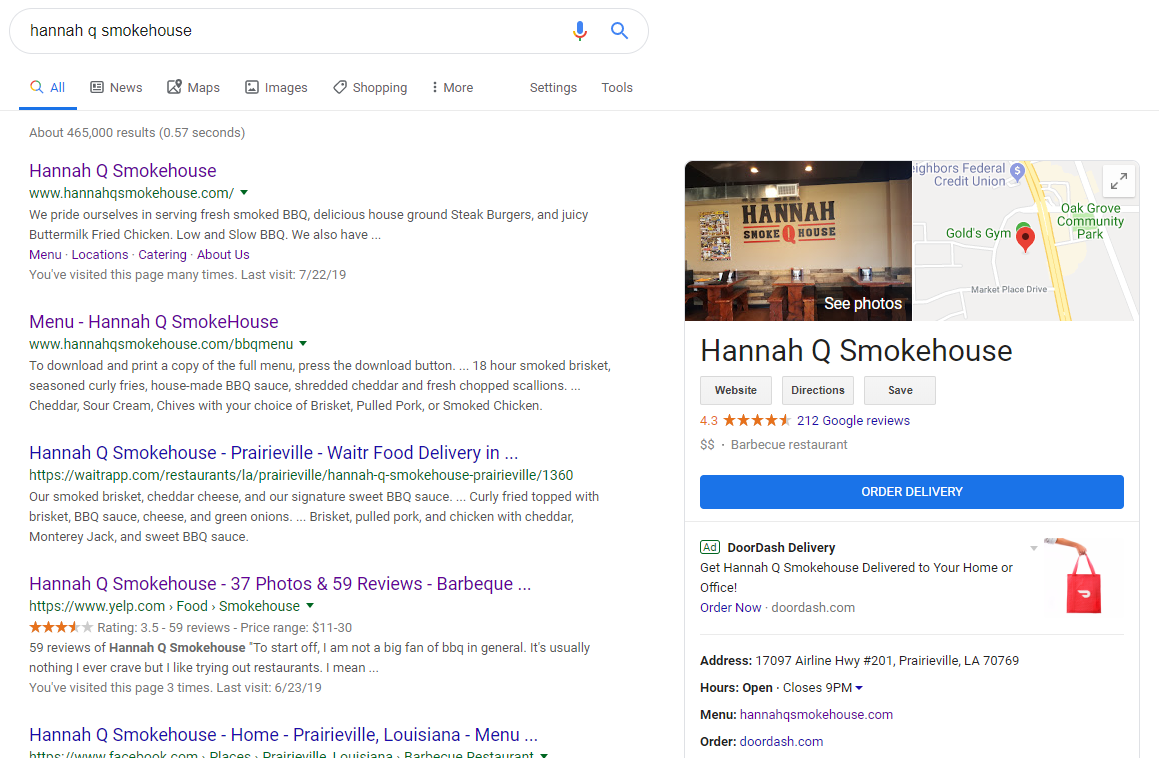The width and height of the screenshot is (1159, 758).
Task: Open the Catering sitelink
Action: [x=163, y=254]
